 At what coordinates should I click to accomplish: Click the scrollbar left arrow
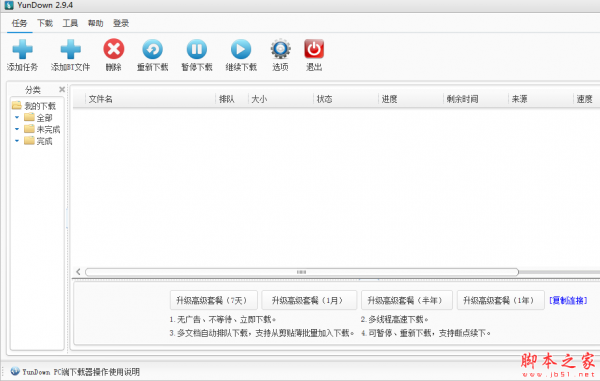tap(78, 272)
